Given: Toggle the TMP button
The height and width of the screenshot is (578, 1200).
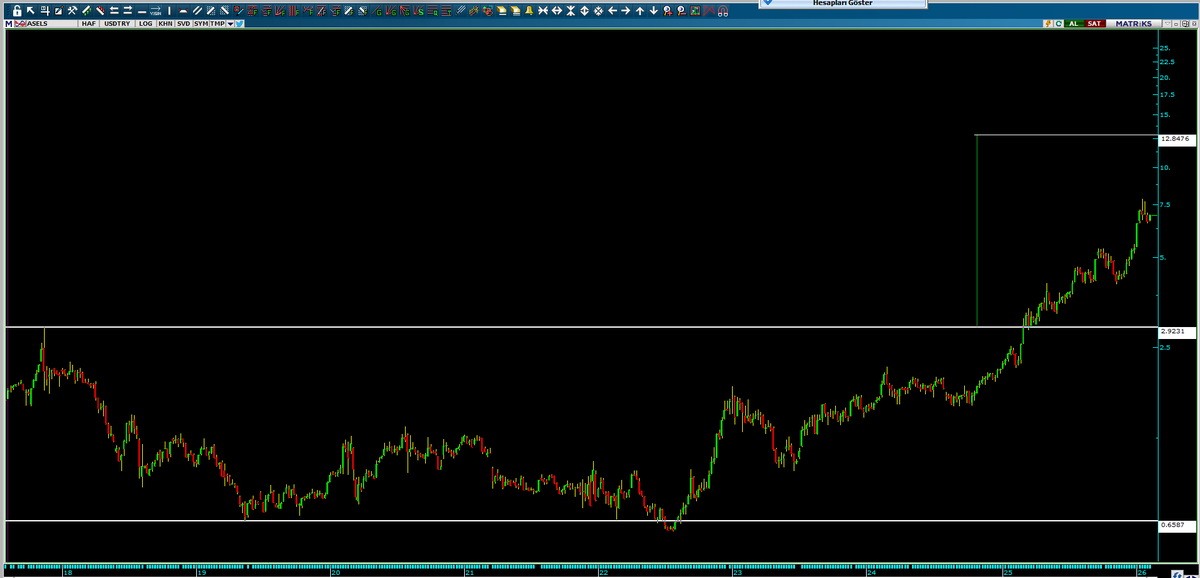Looking at the screenshot, I should click(217, 23).
